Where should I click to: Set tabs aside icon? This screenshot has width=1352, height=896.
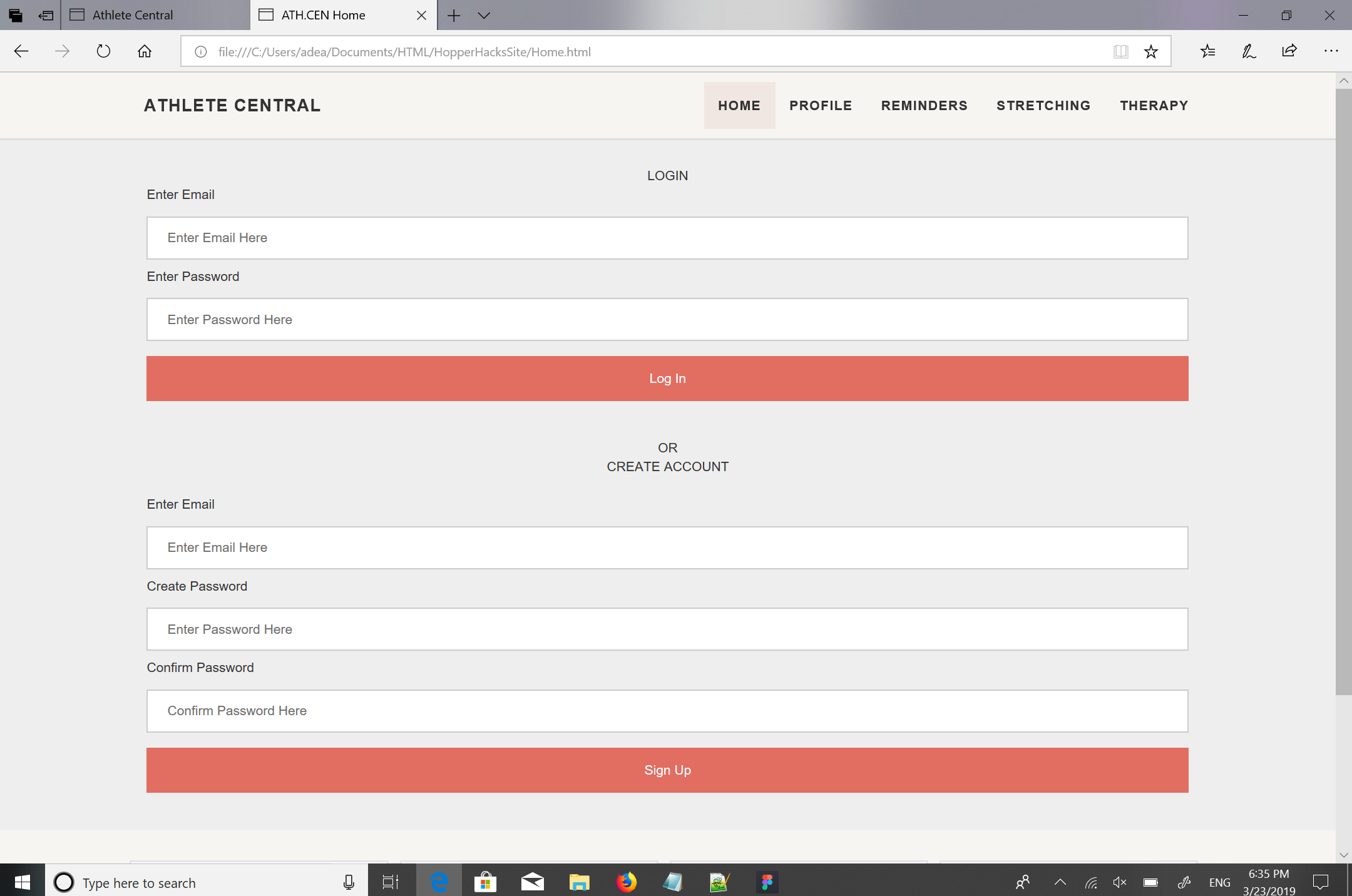(46, 15)
